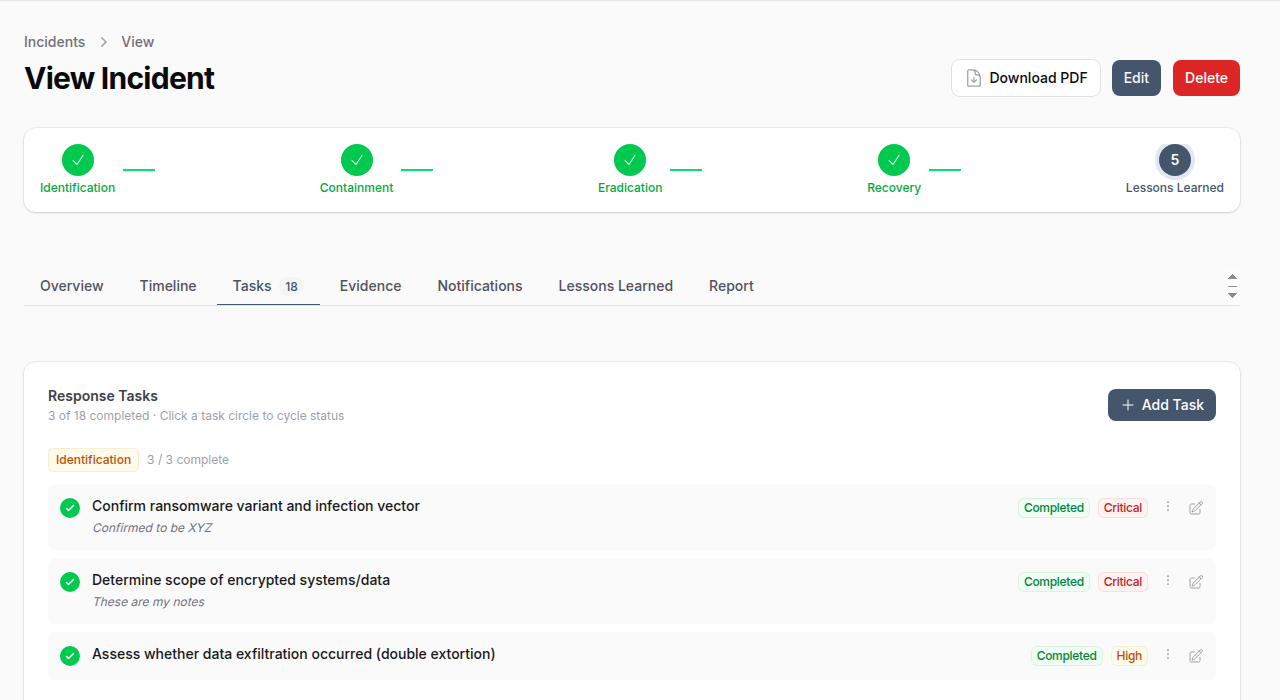Click the download icon in Download PDF button
Image resolution: width=1280 pixels, height=700 pixels.
972,77
